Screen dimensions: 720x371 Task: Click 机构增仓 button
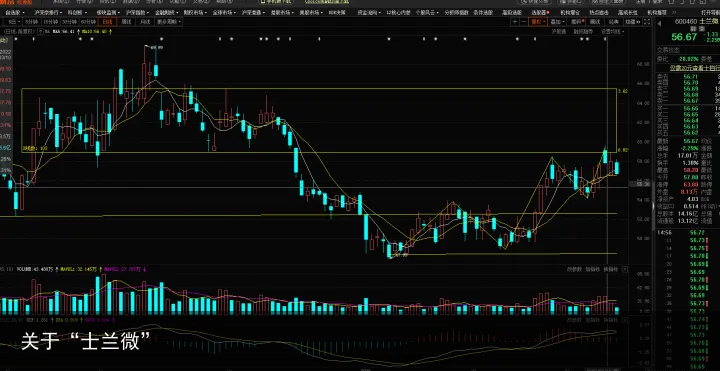coord(570,12)
